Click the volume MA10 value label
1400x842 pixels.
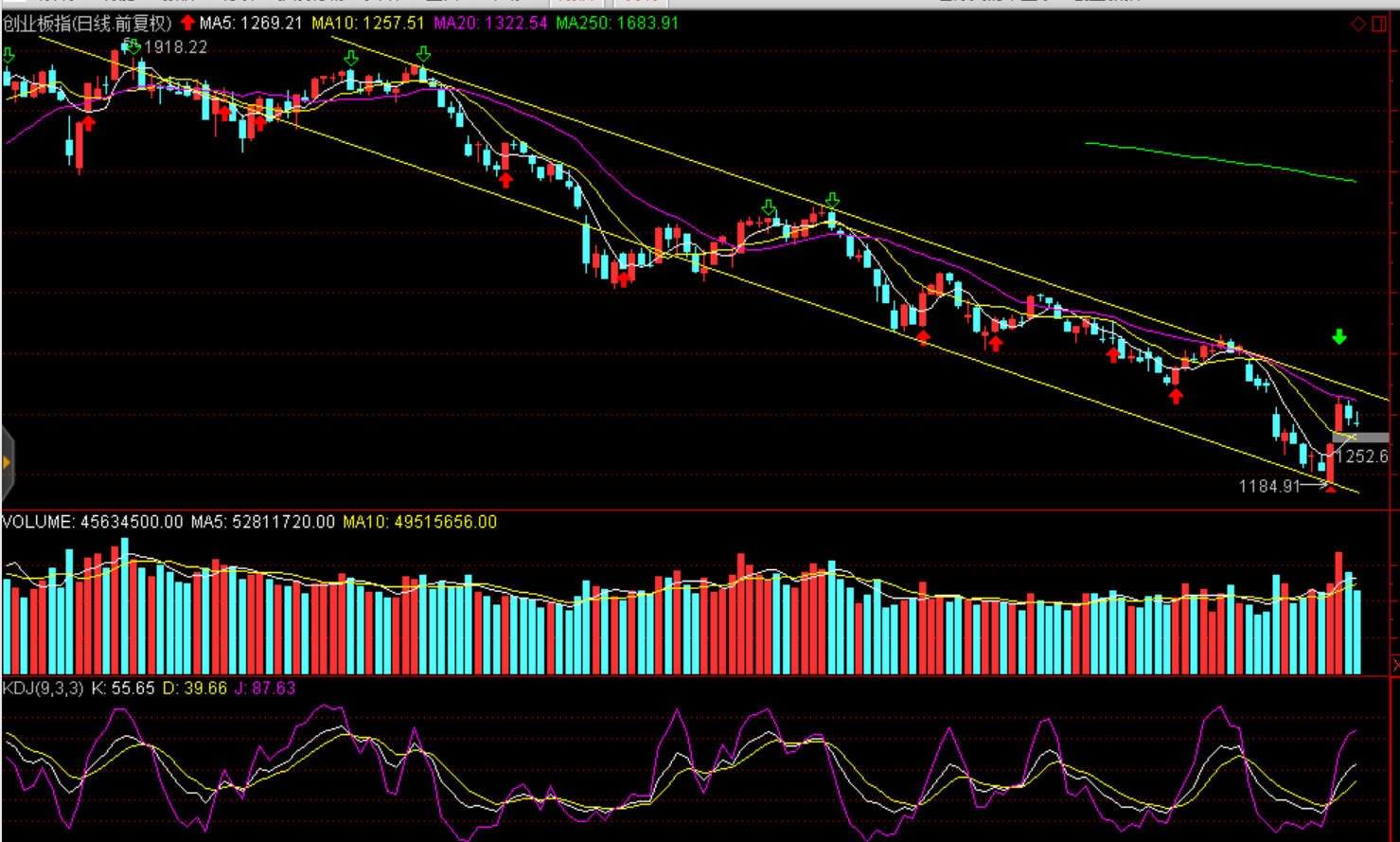click(x=418, y=522)
